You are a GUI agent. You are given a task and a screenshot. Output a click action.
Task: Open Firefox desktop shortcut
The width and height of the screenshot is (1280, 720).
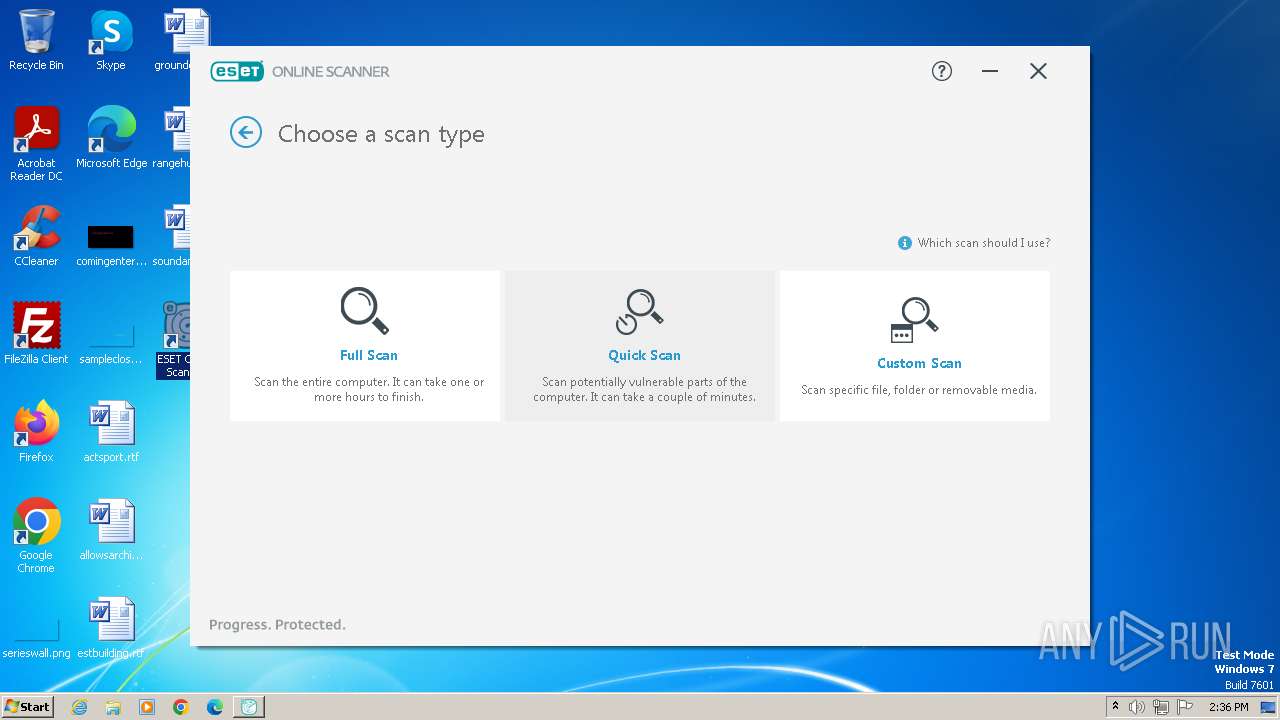pyautogui.click(x=36, y=432)
